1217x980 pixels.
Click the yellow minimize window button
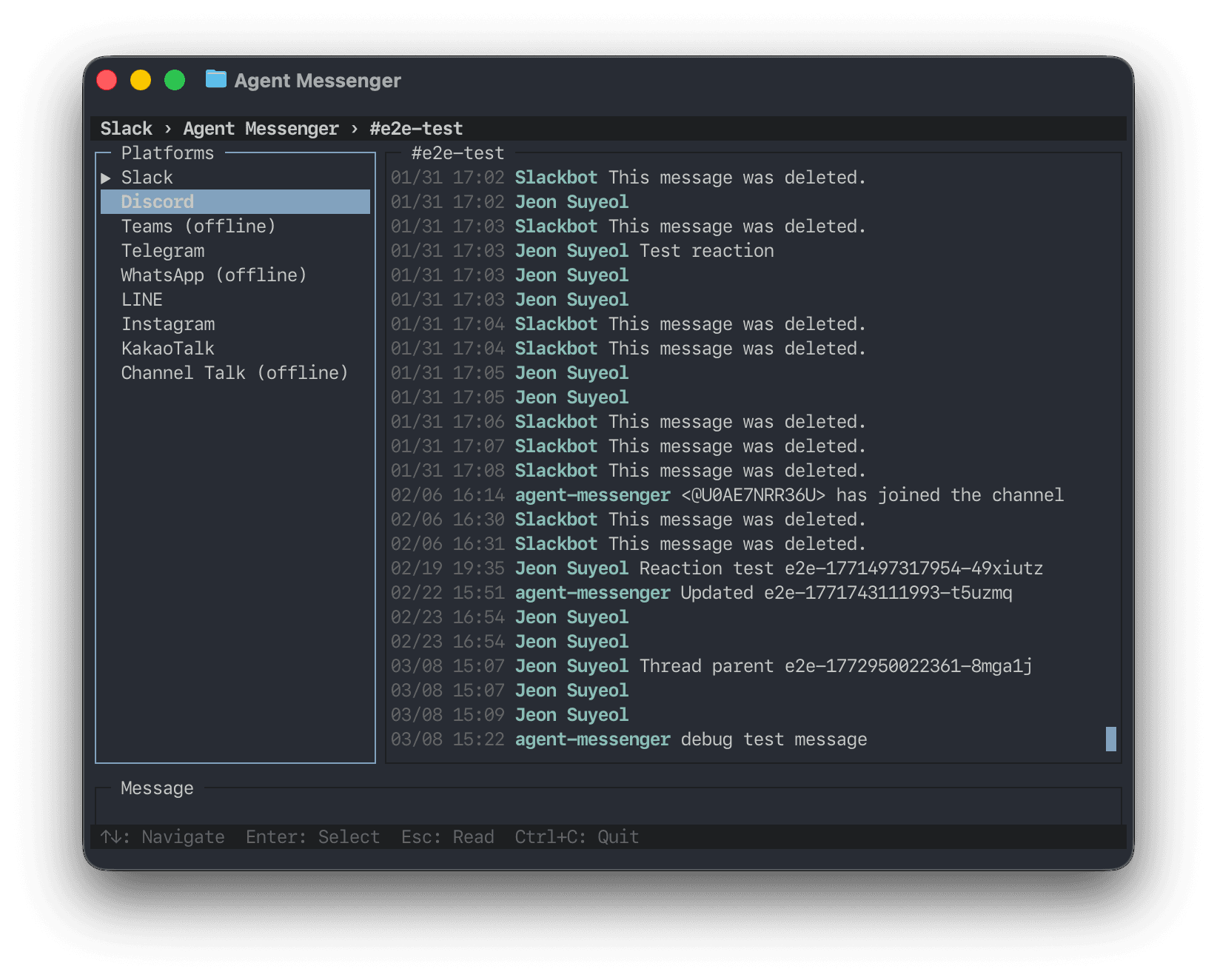click(141, 80)
